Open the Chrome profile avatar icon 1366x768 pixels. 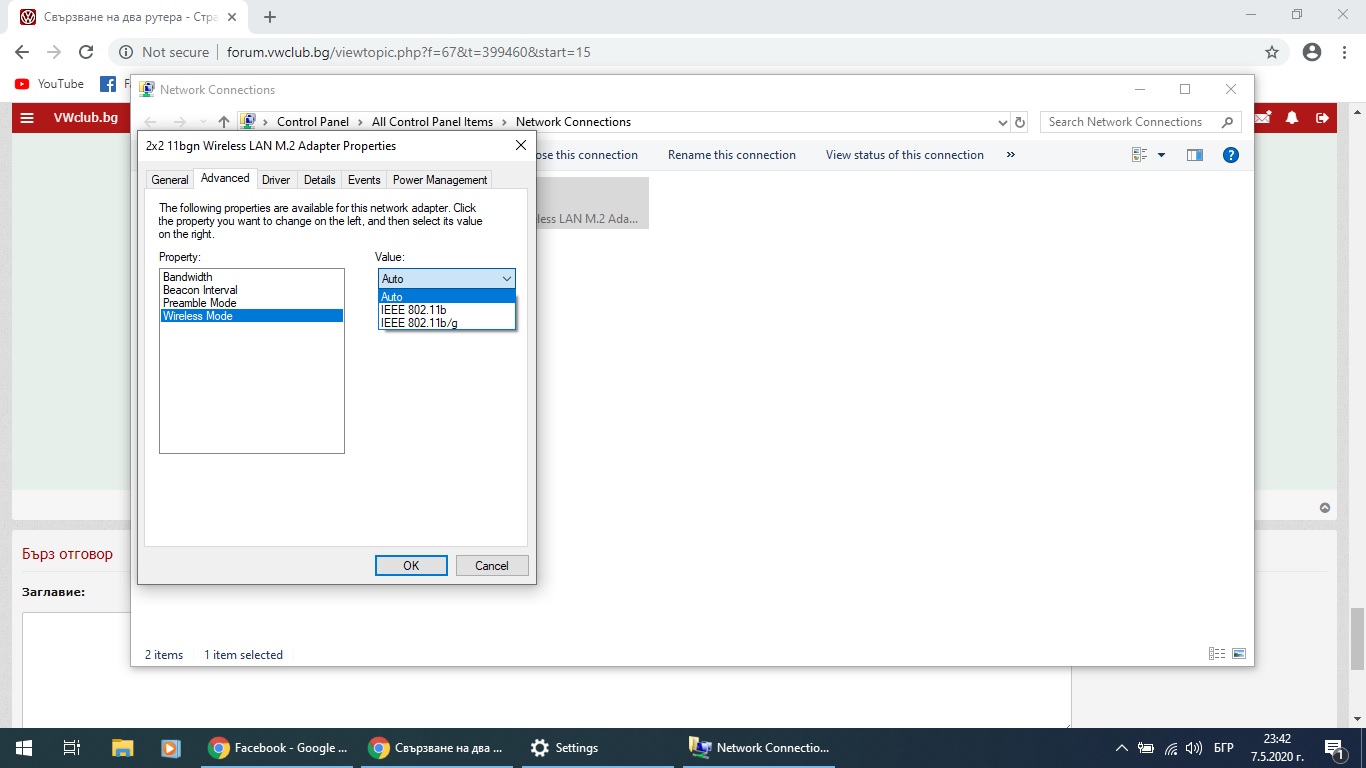coord(1312,52)
